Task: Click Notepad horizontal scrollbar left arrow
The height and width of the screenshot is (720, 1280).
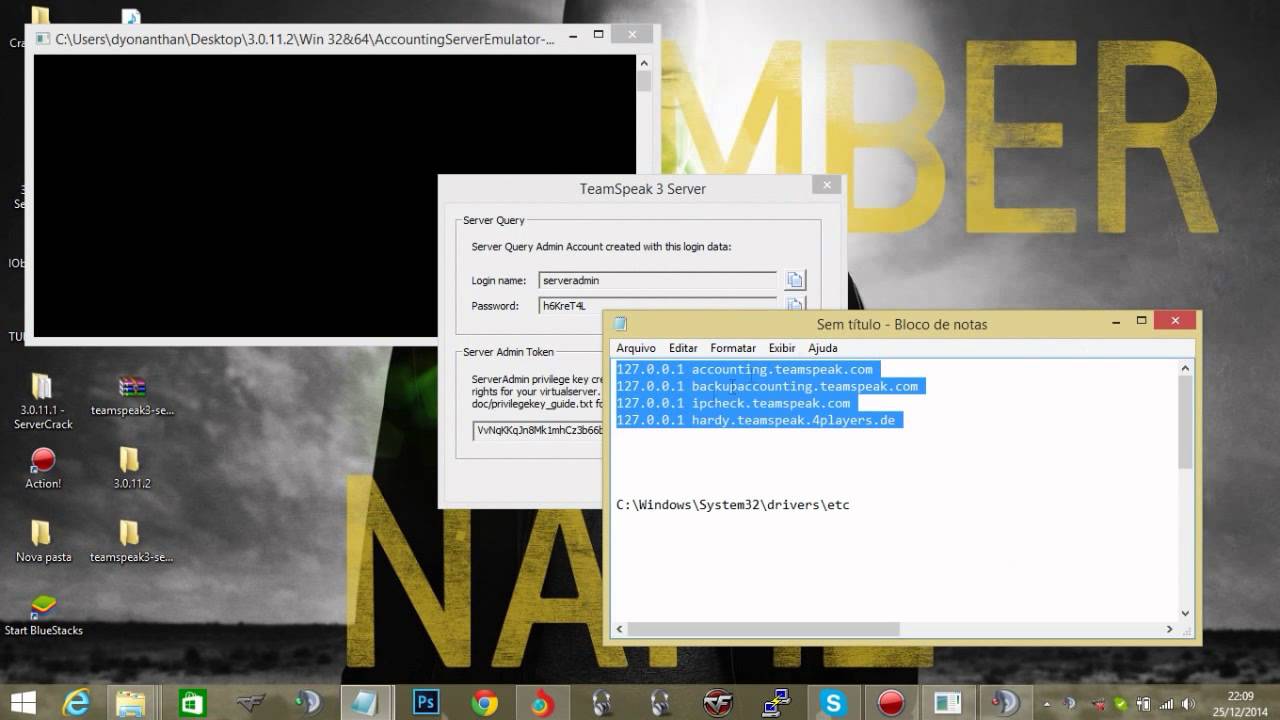Action: coord(620,629)
